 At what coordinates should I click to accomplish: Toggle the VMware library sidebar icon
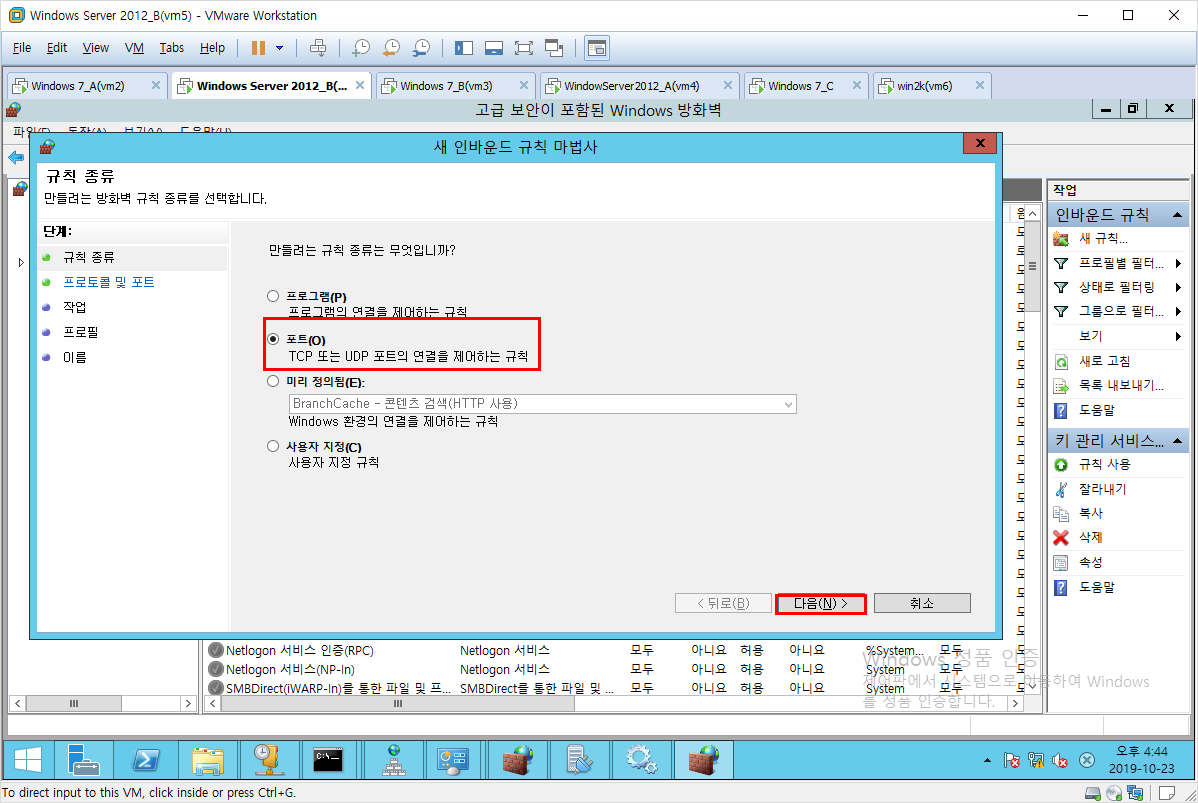coord(464,48)
